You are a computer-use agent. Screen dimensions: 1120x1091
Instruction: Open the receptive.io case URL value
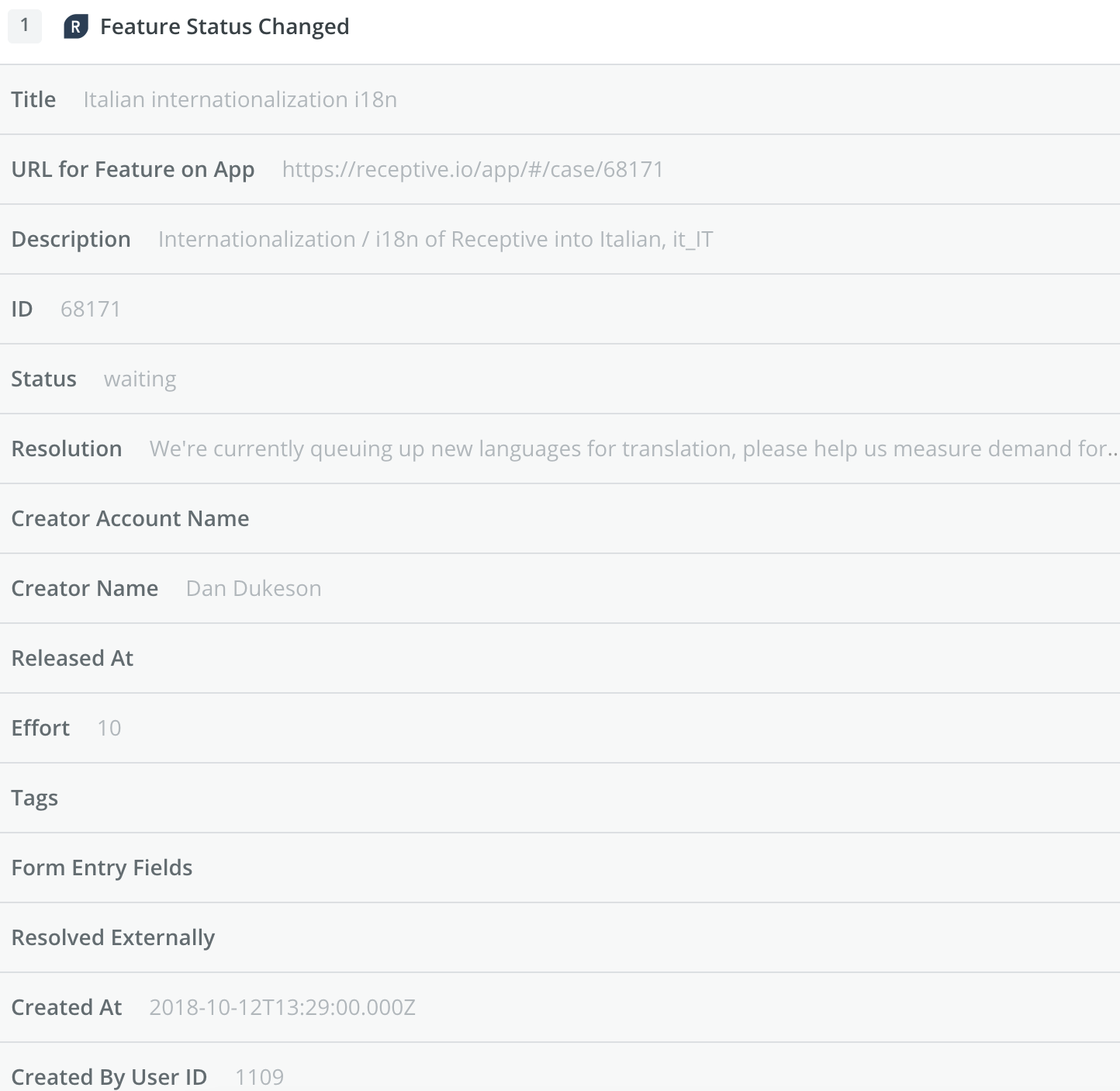[x=473, y=169]
